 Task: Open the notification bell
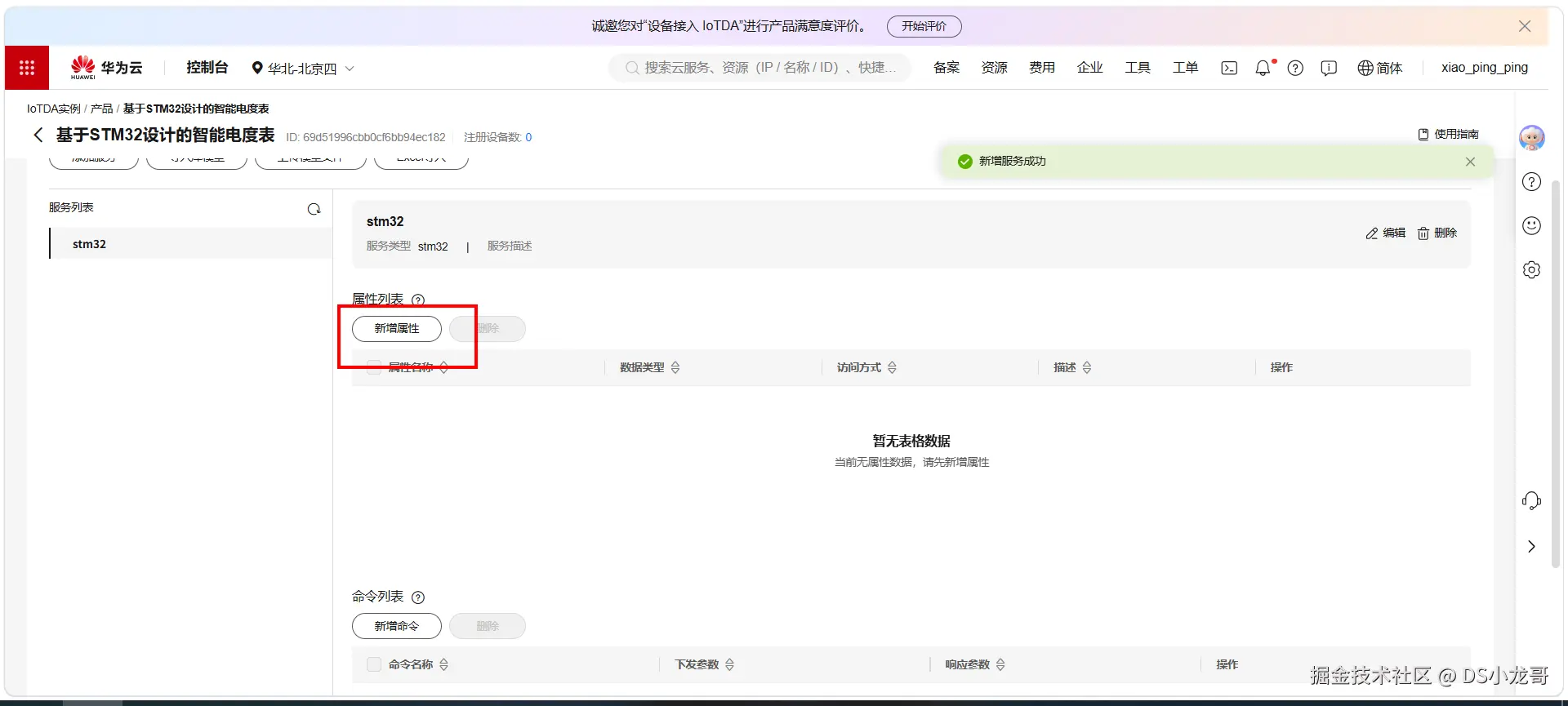[1263, 68]
